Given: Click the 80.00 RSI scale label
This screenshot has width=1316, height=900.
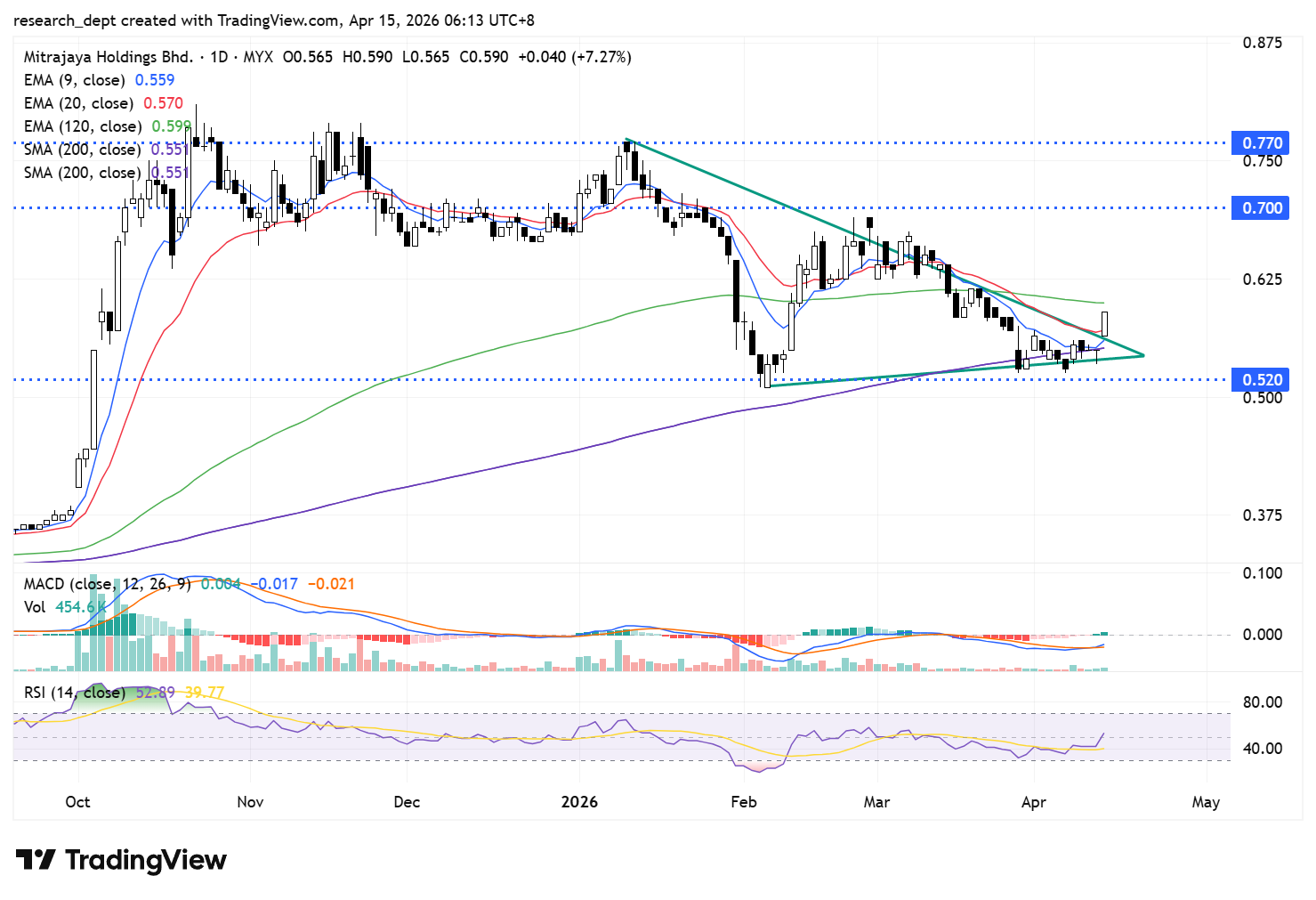Looking at the screenshot, I should click(1262, 702).
